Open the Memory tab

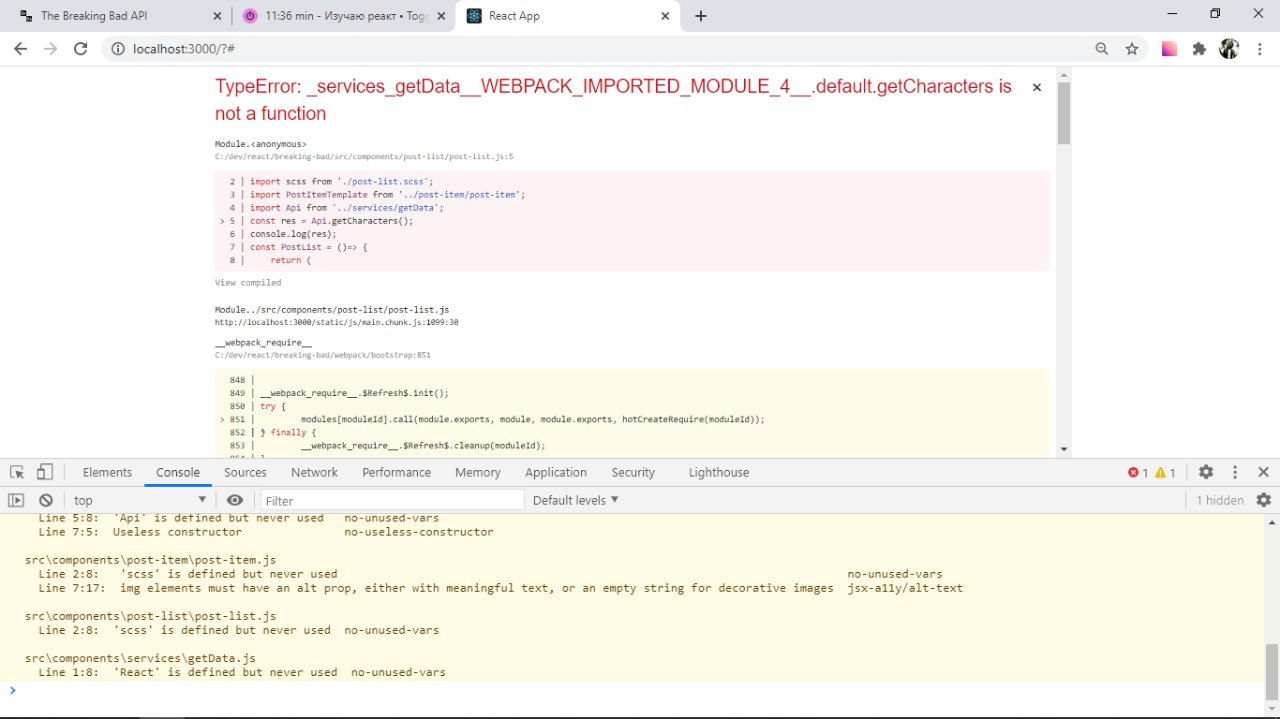[x=477, y=472]
